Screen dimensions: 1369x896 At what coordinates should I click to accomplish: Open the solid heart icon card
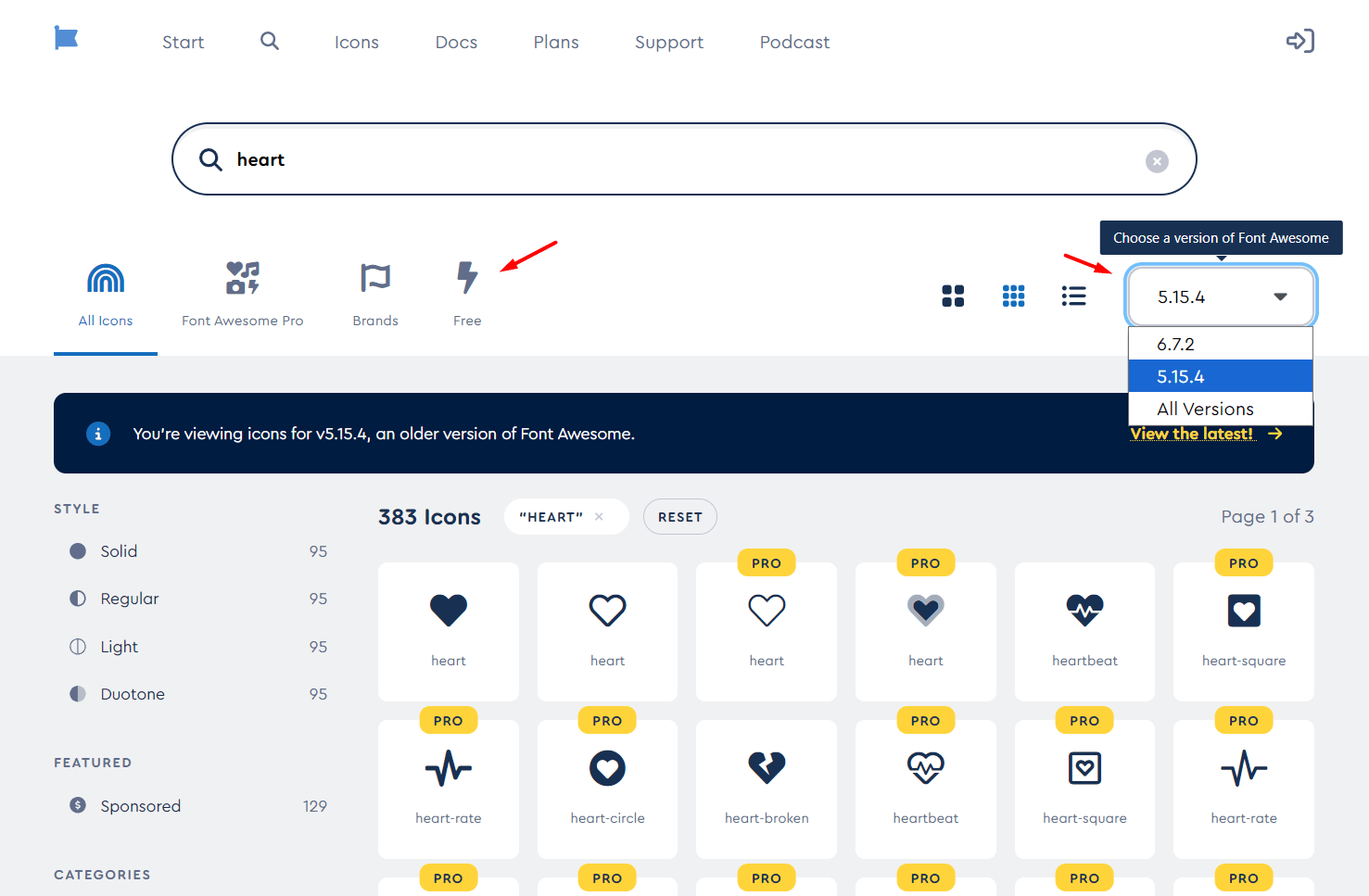pos(449,632)
